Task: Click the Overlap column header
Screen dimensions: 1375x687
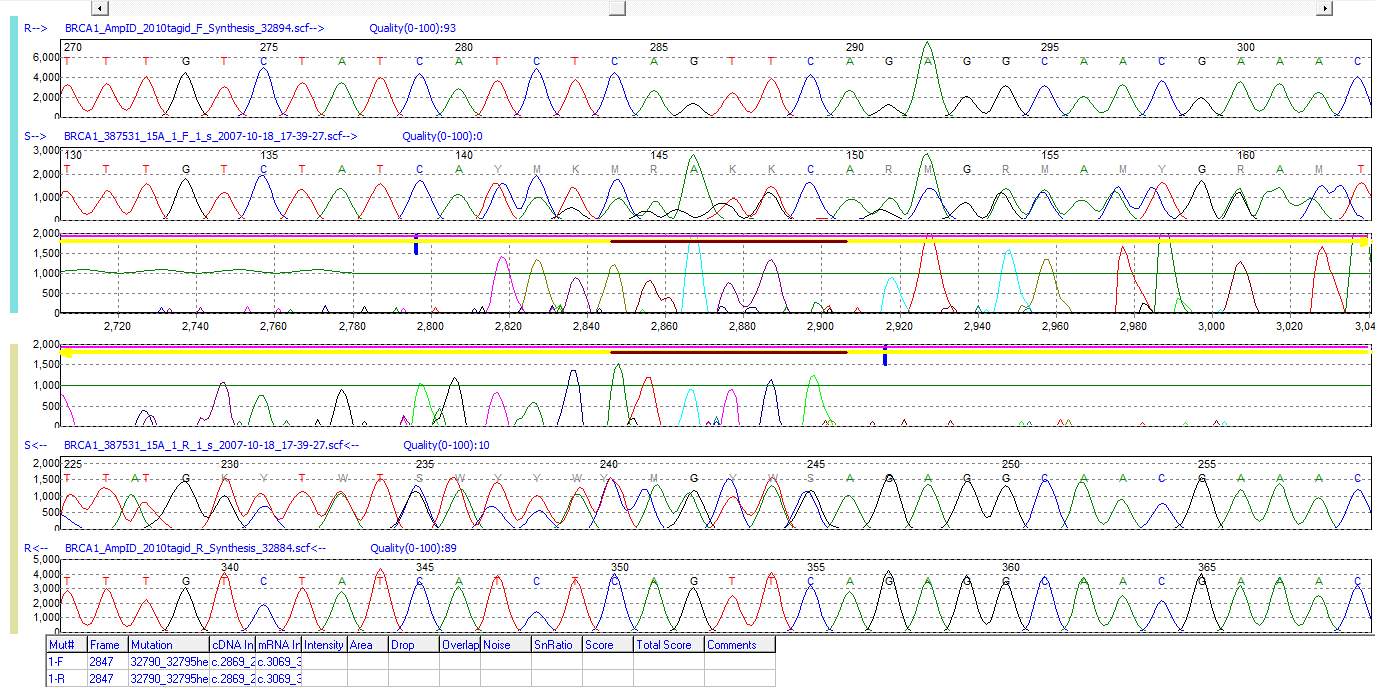Action: [x=460, y=645]
